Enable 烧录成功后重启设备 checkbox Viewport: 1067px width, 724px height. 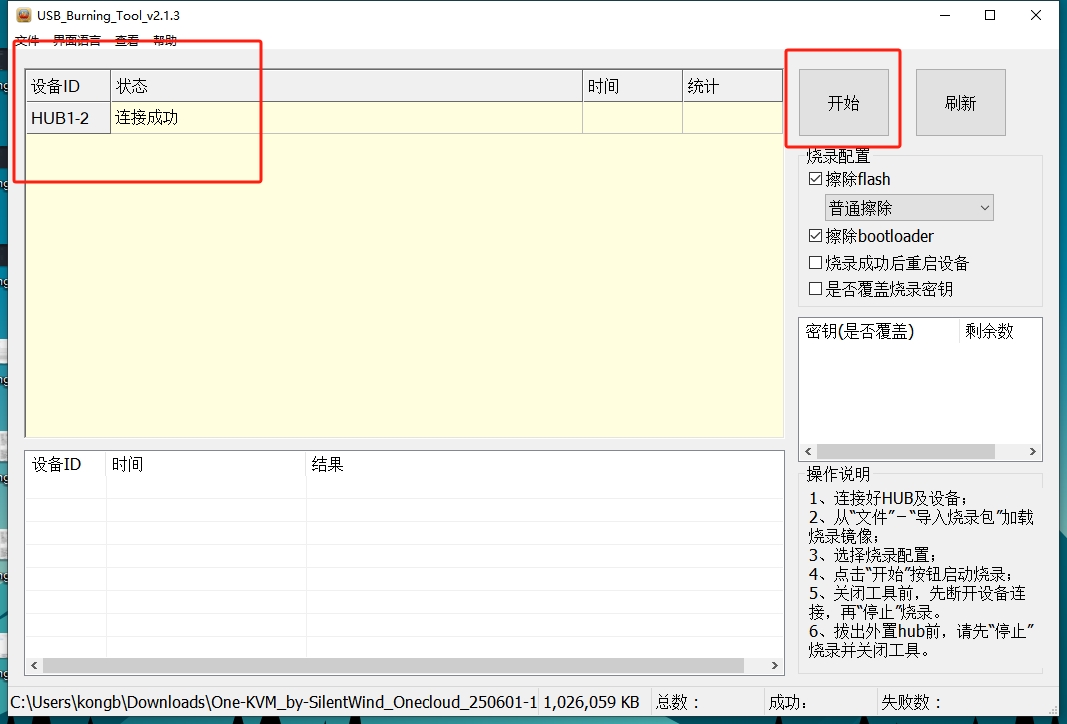(x=815, y=263)
